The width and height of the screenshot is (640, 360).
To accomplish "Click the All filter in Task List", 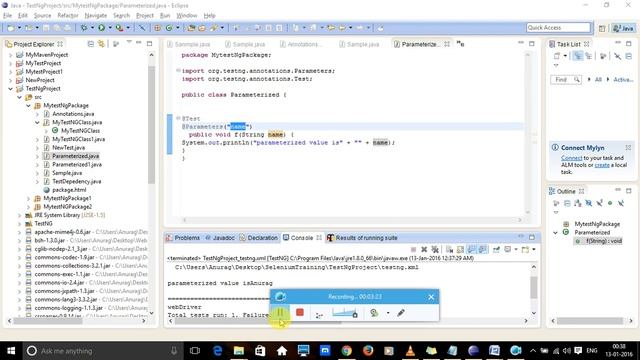I will [598, 80].
